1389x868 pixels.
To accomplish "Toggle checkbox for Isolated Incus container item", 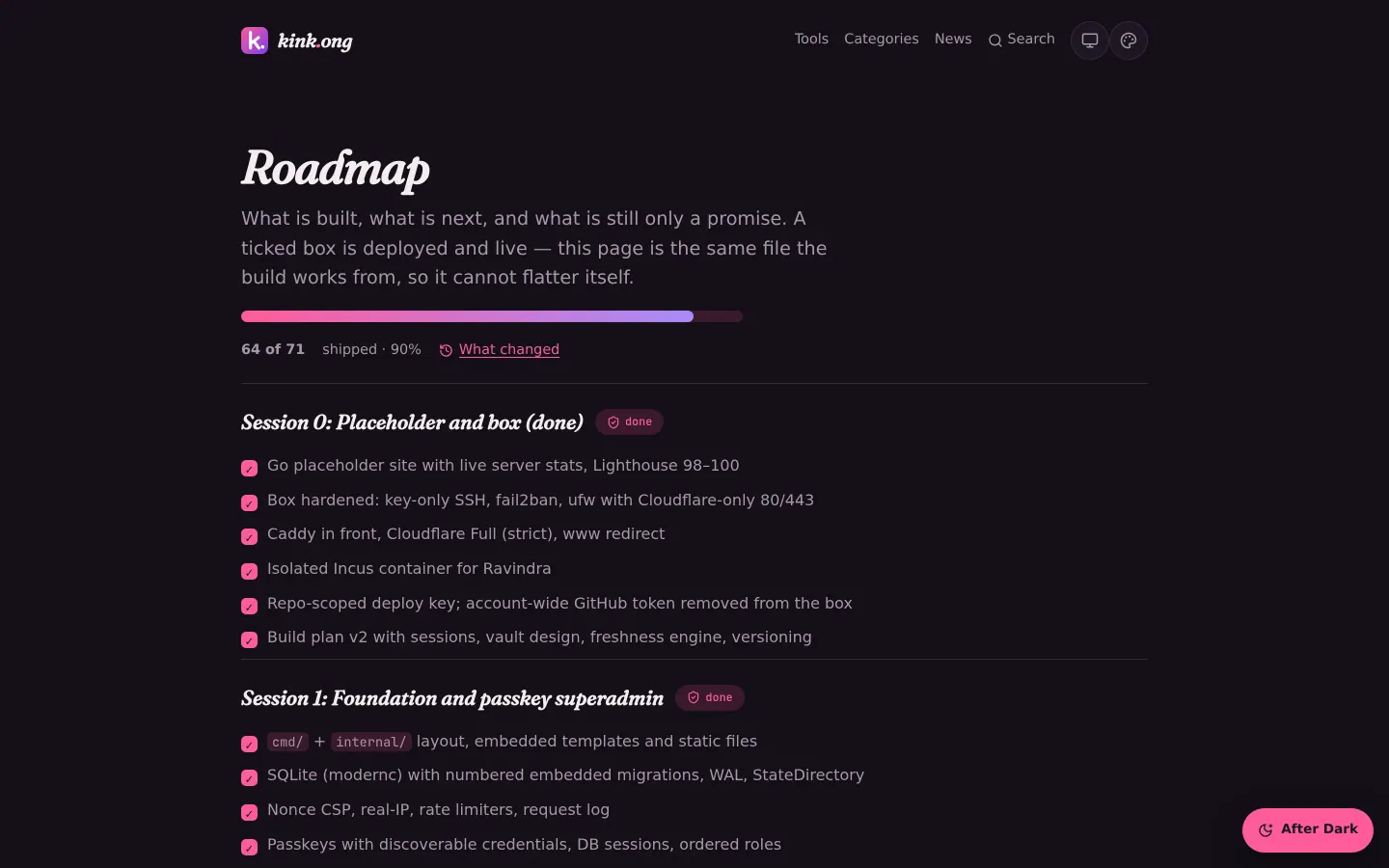I will 249,571.
